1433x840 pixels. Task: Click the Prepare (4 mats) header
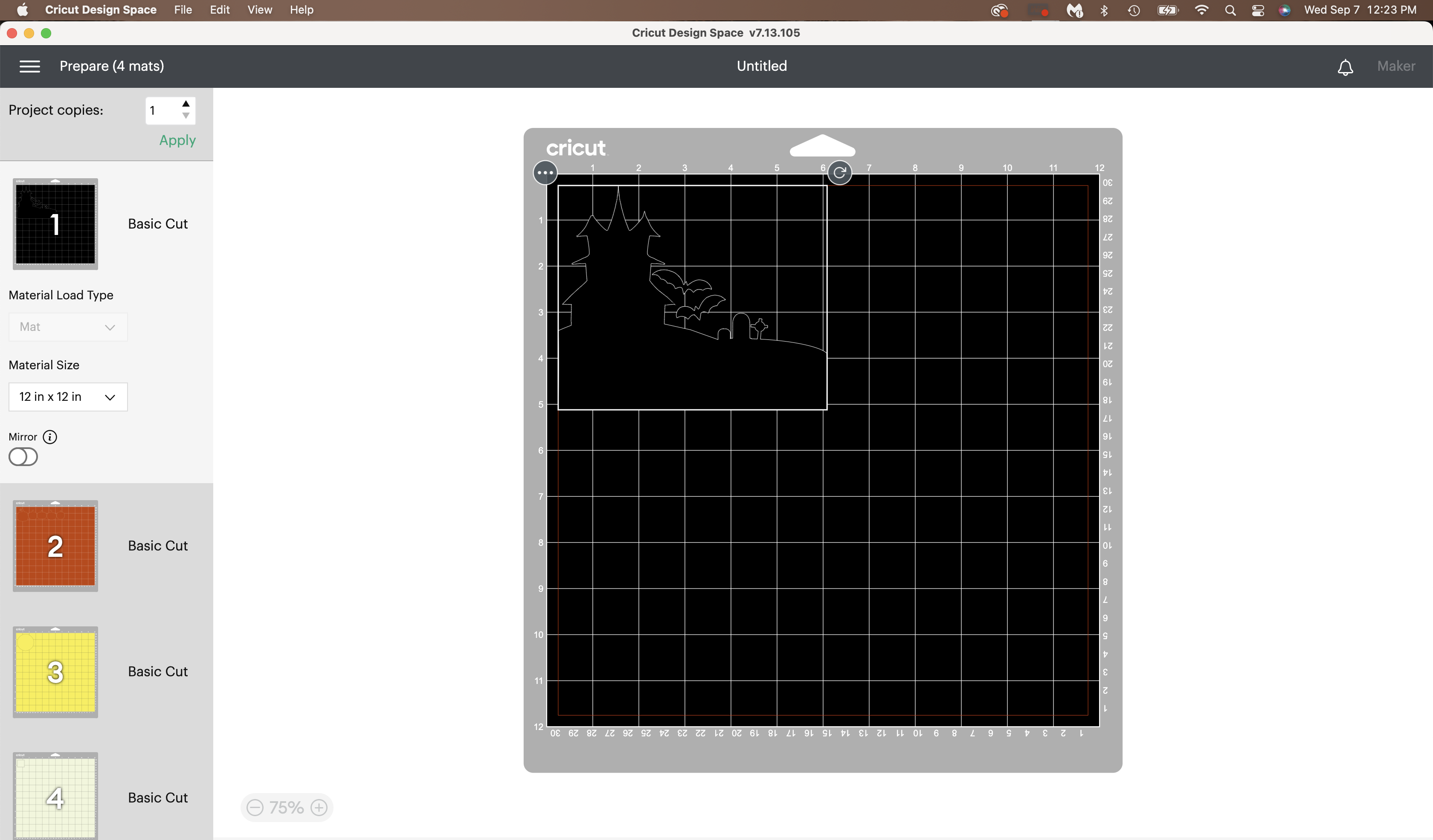point(111,66)
